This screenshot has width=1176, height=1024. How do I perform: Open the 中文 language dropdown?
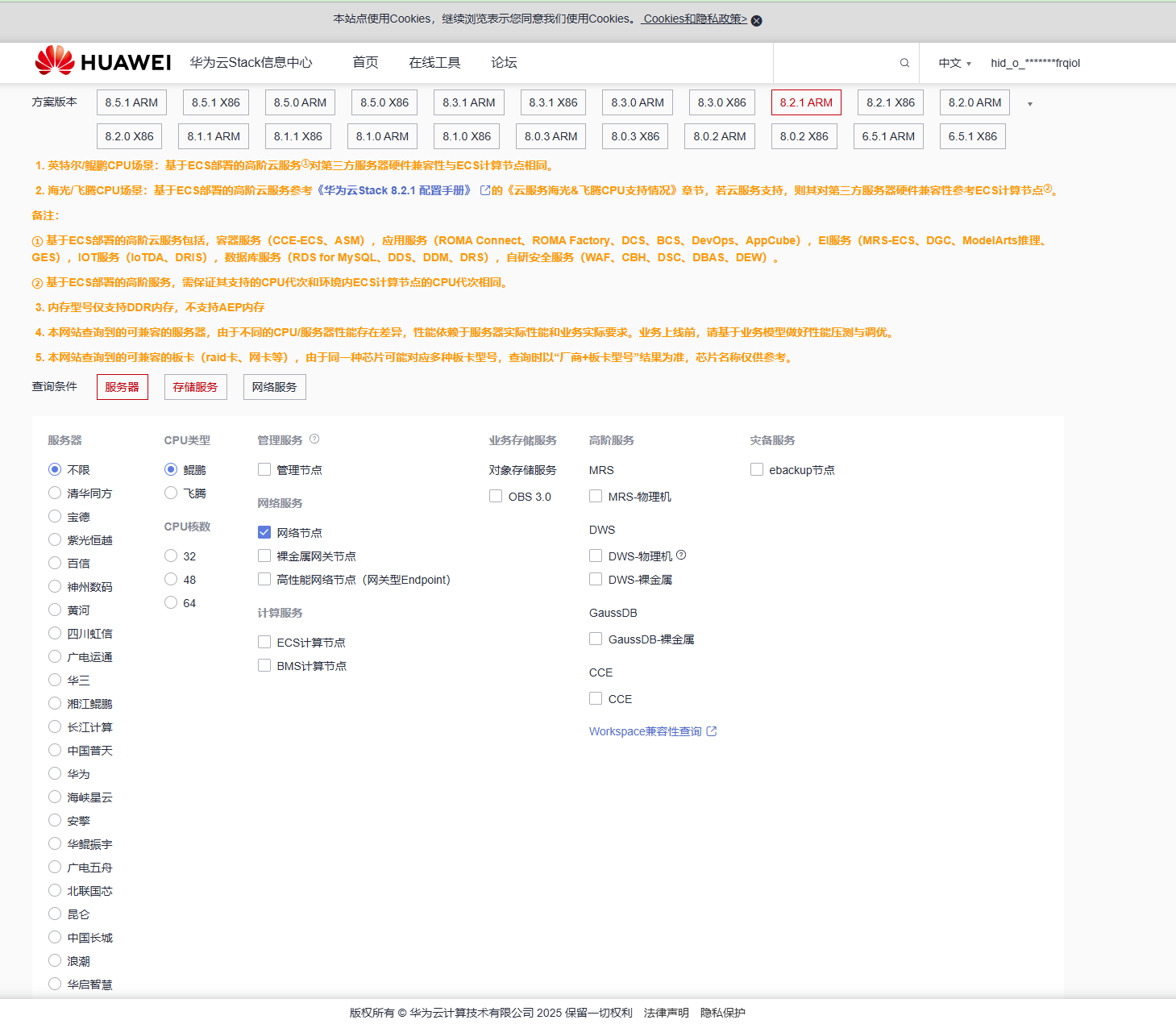click(x=954, y=63)
